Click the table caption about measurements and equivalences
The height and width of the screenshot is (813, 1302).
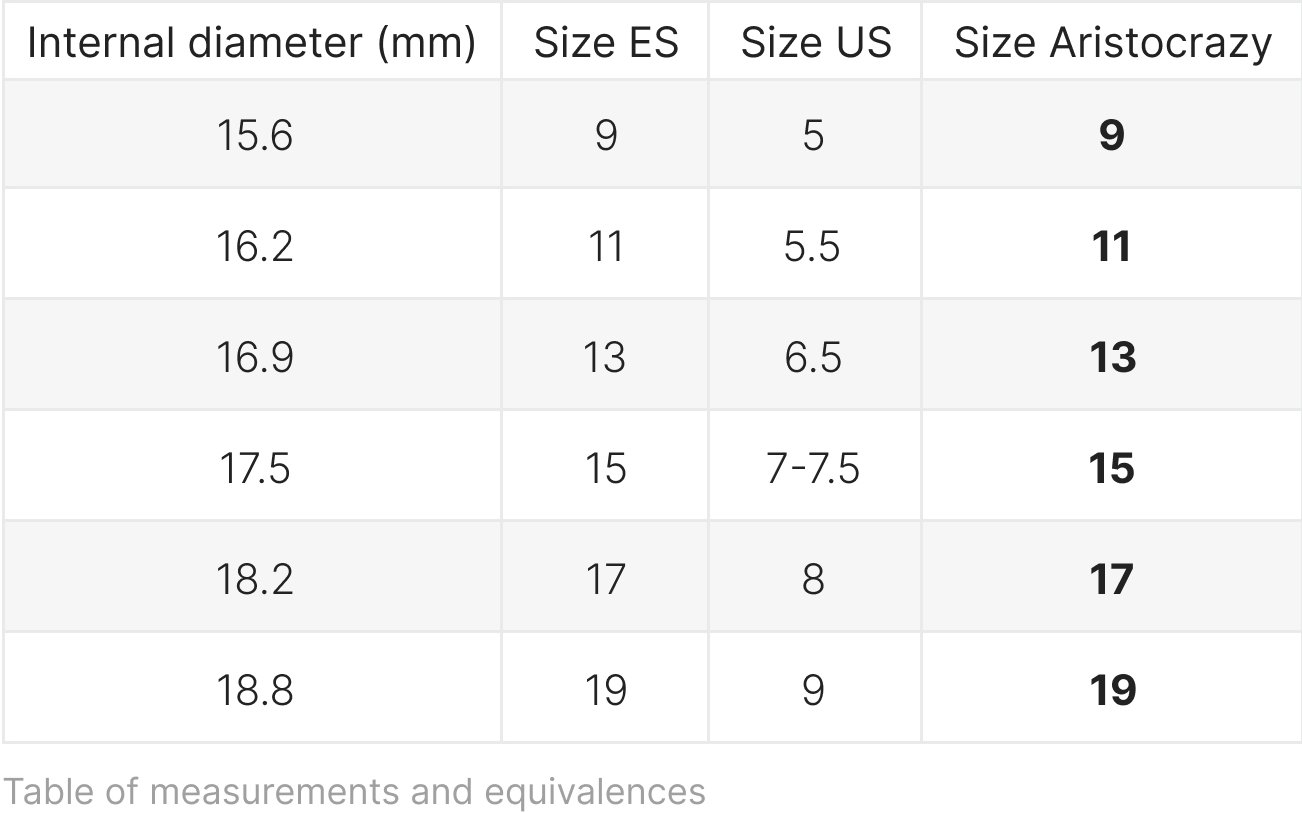pos(355,792)
